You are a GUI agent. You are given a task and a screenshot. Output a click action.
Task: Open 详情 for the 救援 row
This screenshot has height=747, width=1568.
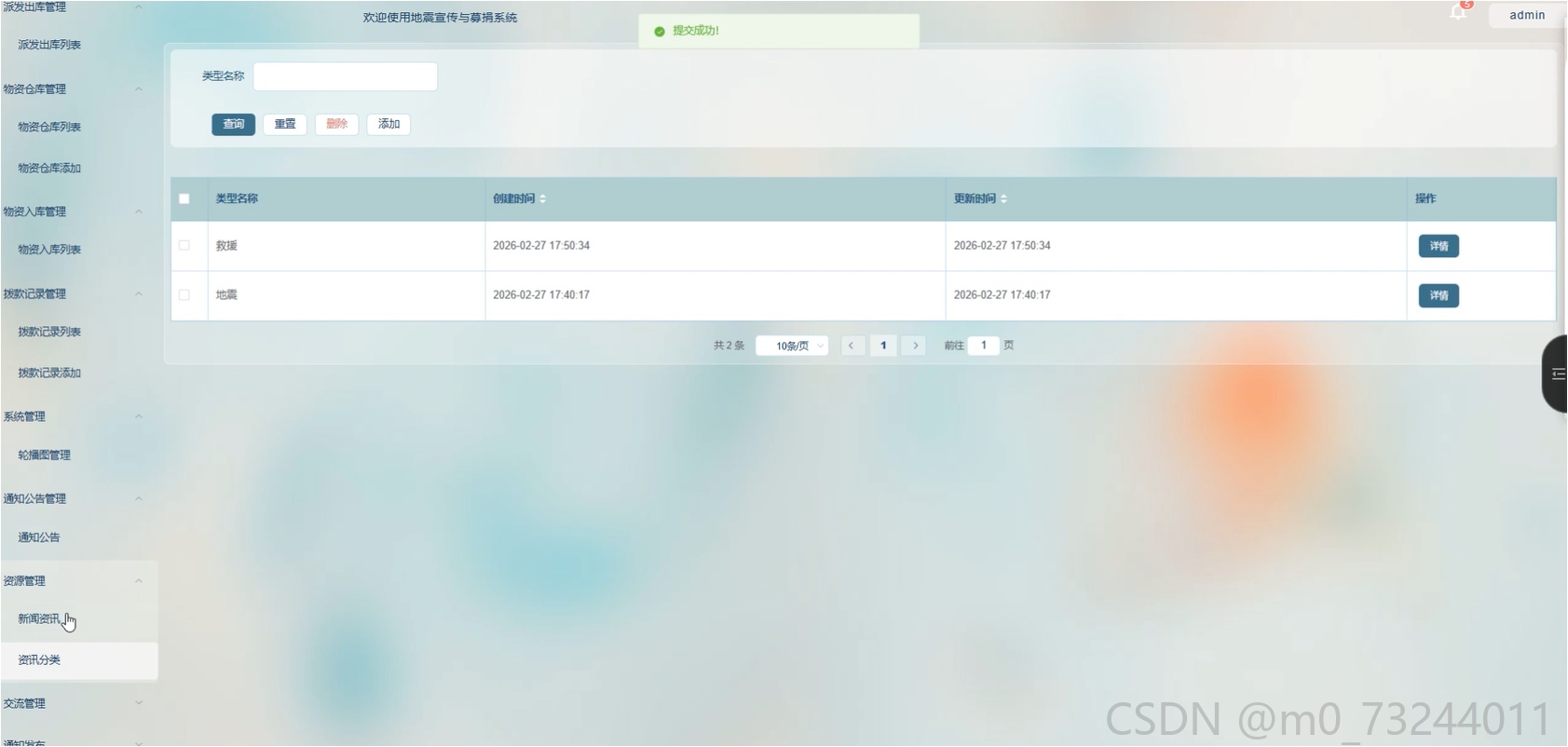(x=1438, y=246)
